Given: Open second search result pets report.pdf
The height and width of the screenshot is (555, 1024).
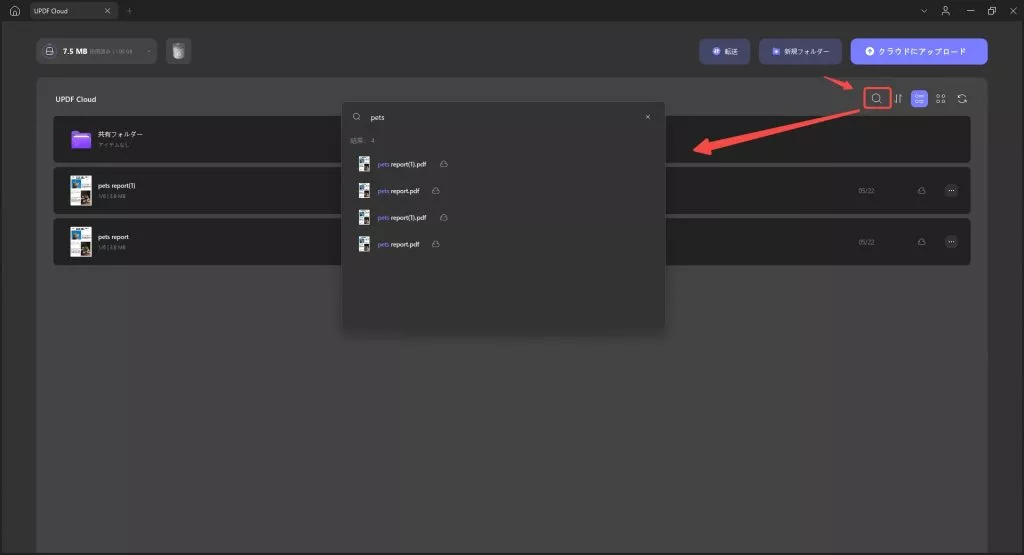Looking at the screenshot, I should [x=503, y=191].
